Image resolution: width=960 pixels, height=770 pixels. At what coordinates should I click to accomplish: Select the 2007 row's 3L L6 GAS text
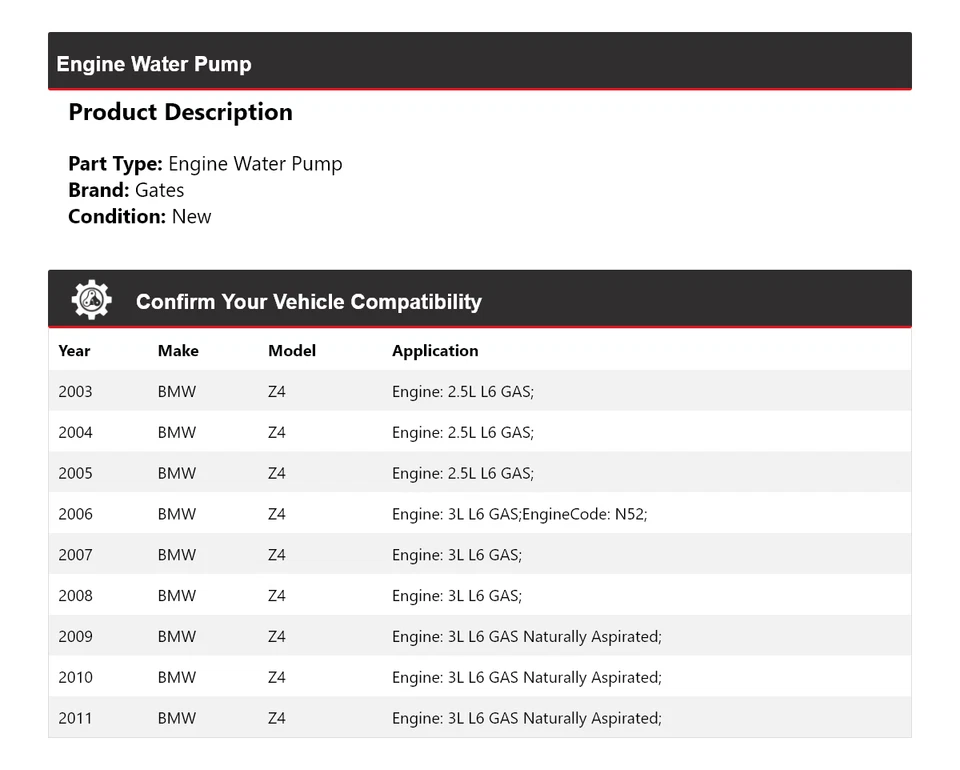tap(456, 555)
